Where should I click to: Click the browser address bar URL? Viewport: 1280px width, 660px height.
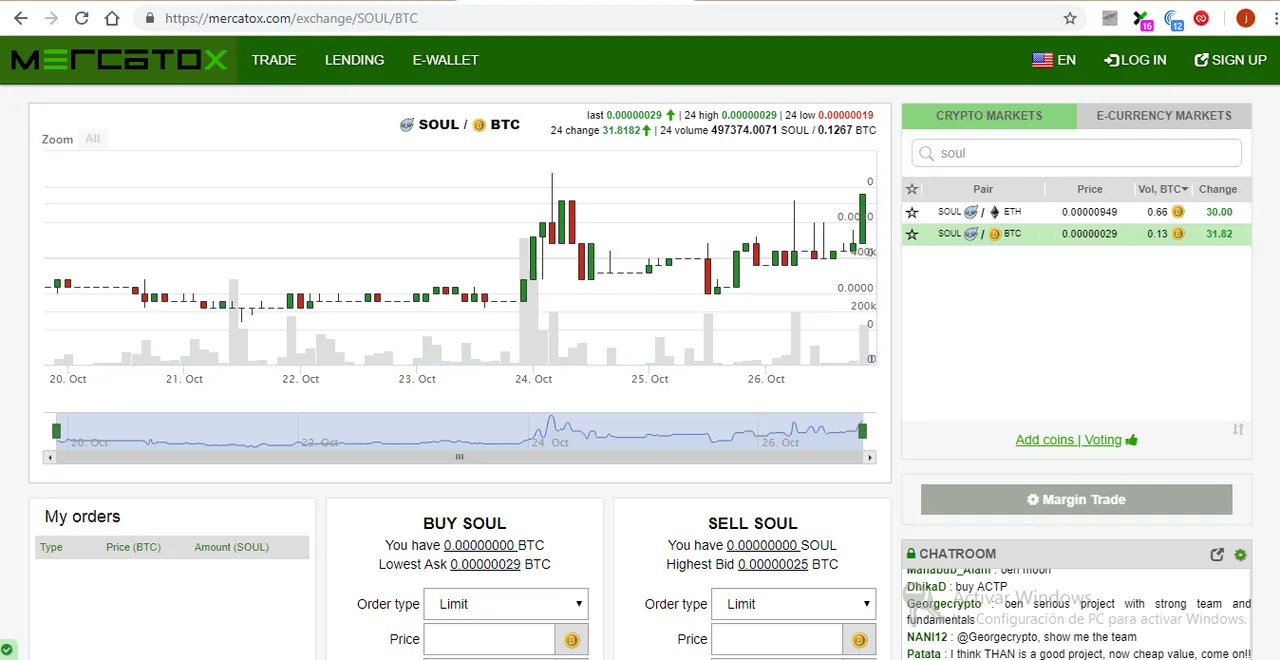tap(292, 18)
